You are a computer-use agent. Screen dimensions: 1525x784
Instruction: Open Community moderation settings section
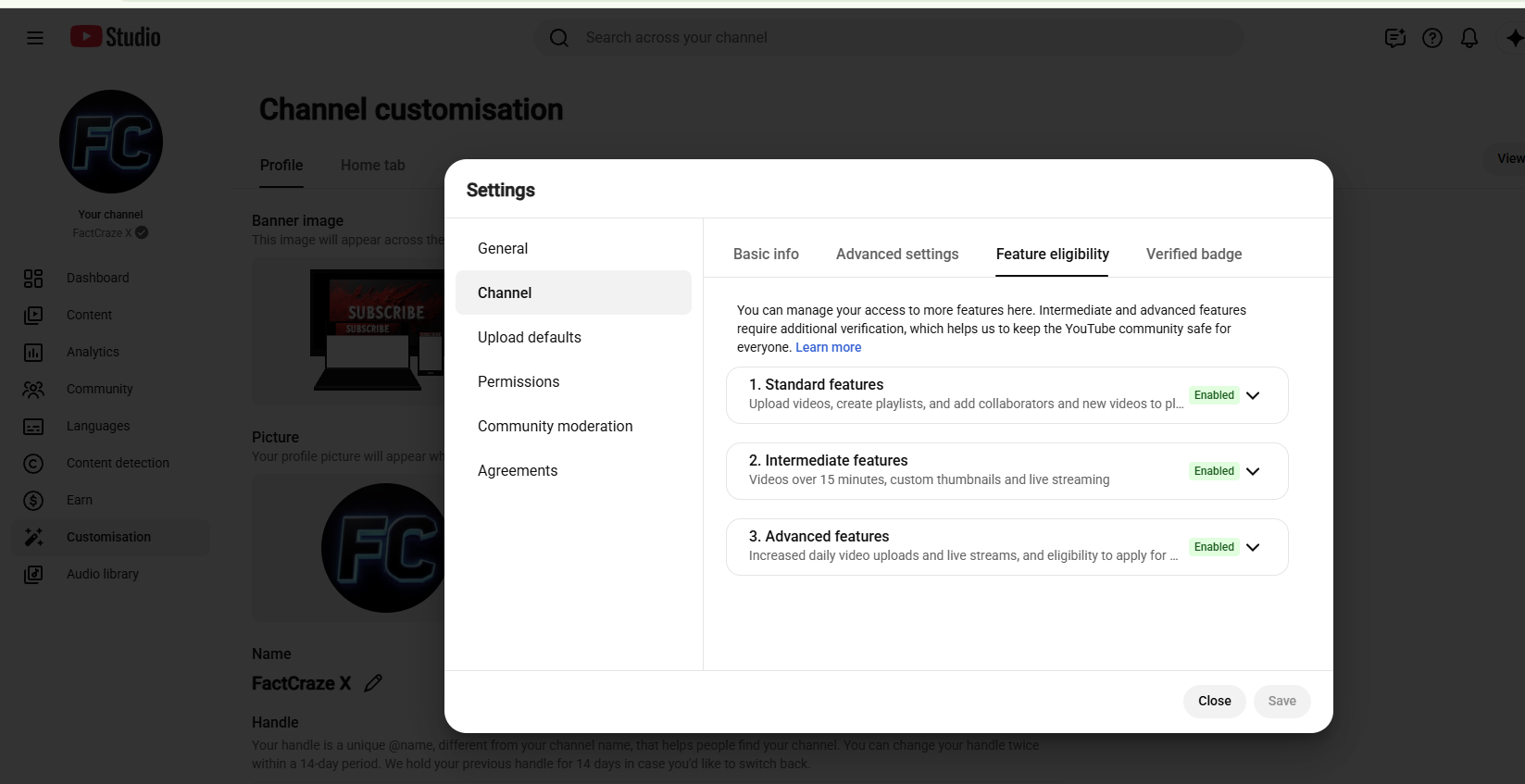(x=573, y=426)
